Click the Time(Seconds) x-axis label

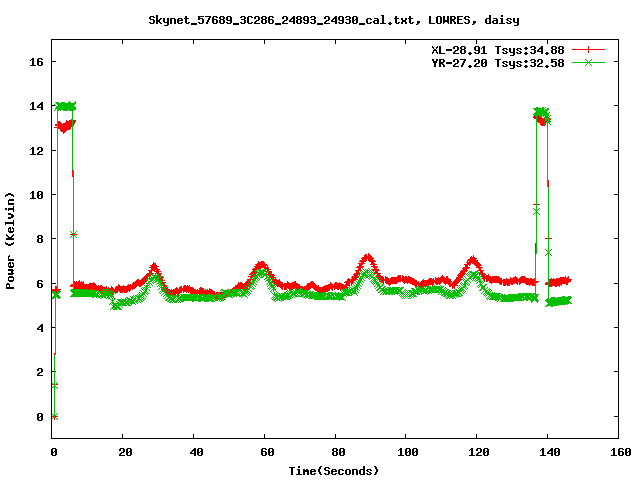333,471
